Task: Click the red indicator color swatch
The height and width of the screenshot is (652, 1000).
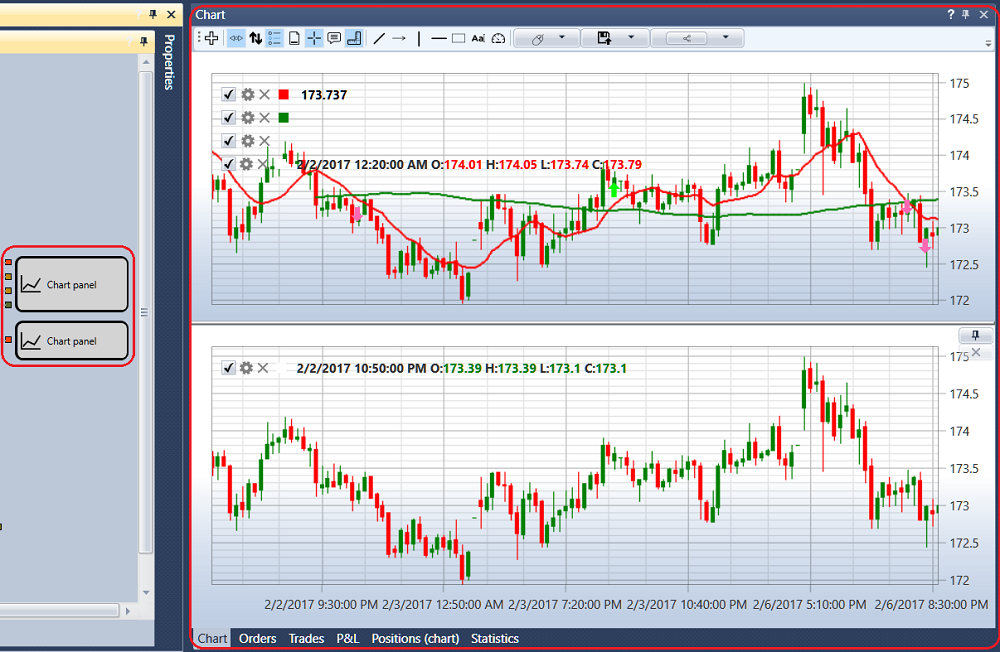Action: [x=284, y=94]
